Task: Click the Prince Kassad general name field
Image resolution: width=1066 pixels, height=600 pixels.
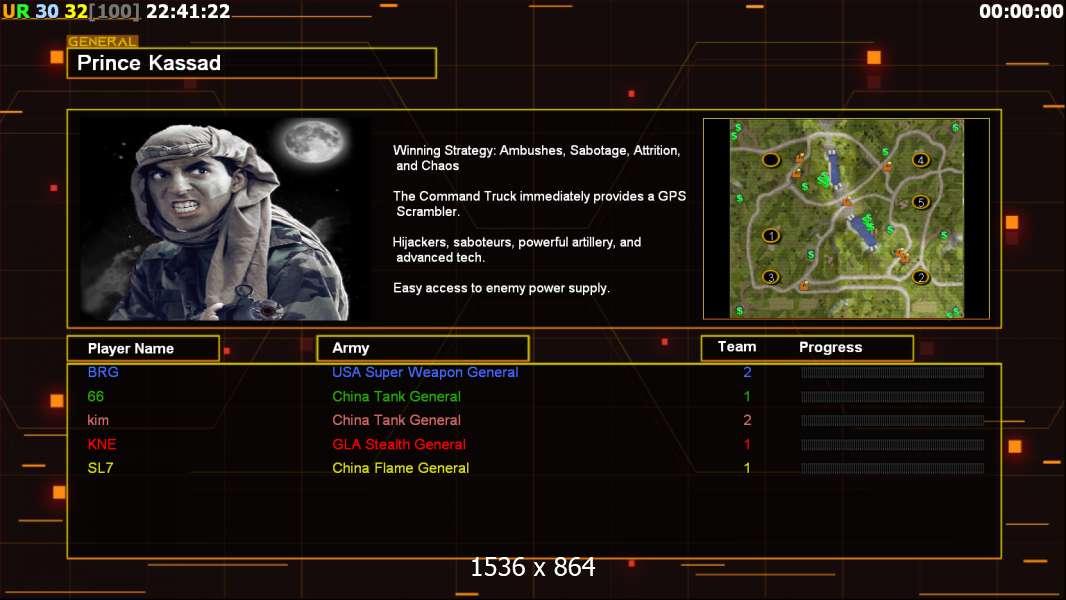Action: pos(252,63)
